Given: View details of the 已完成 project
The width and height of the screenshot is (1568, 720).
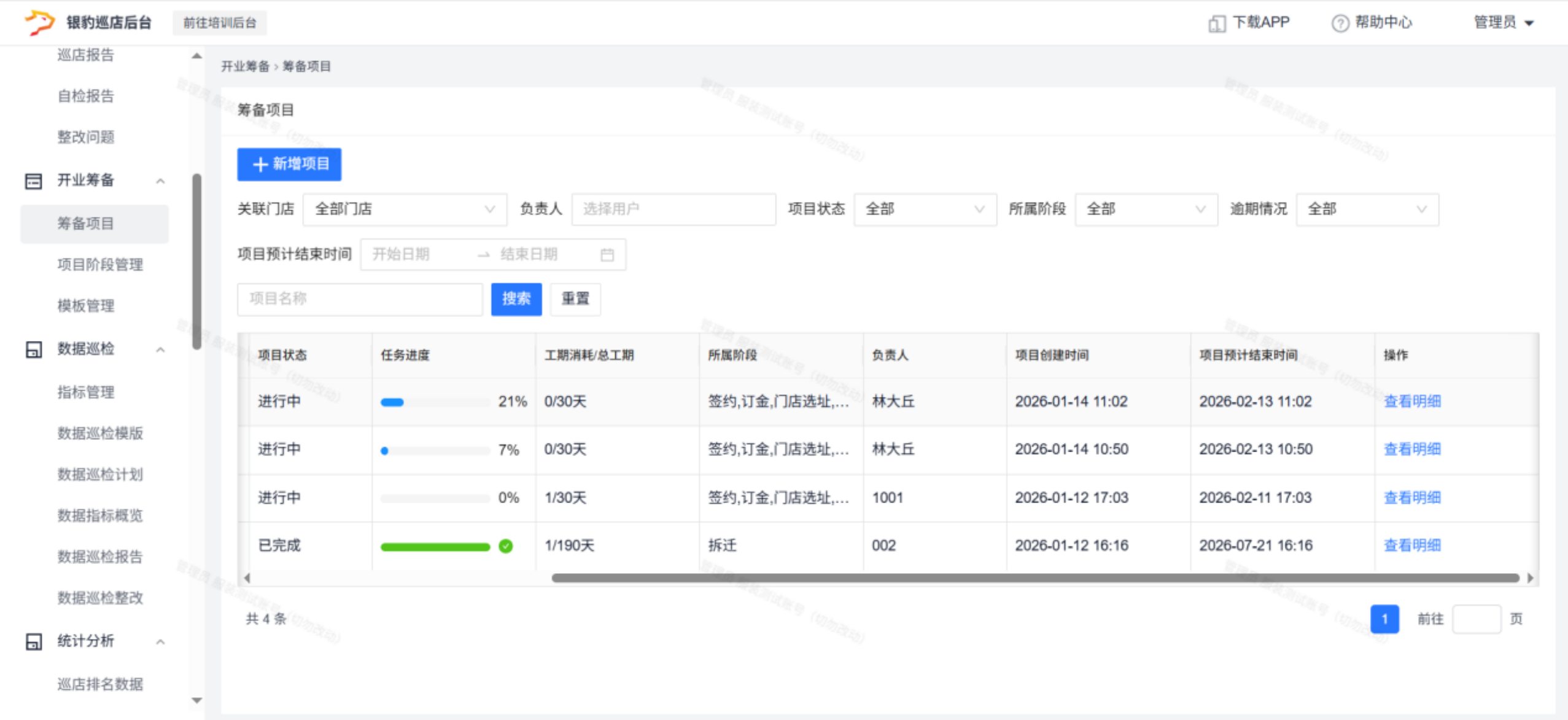Looking at the screenshot, I should (1411, 546).
